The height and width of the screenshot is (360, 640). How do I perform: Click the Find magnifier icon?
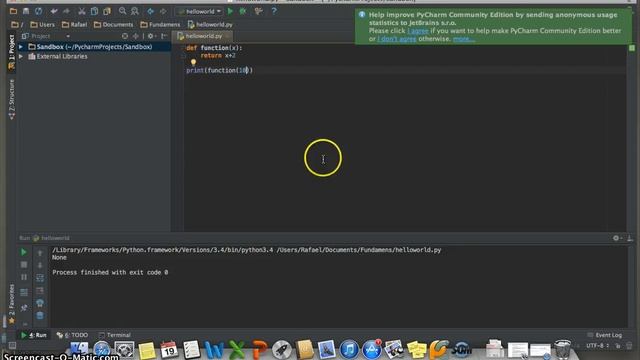[x=122, y=11]
